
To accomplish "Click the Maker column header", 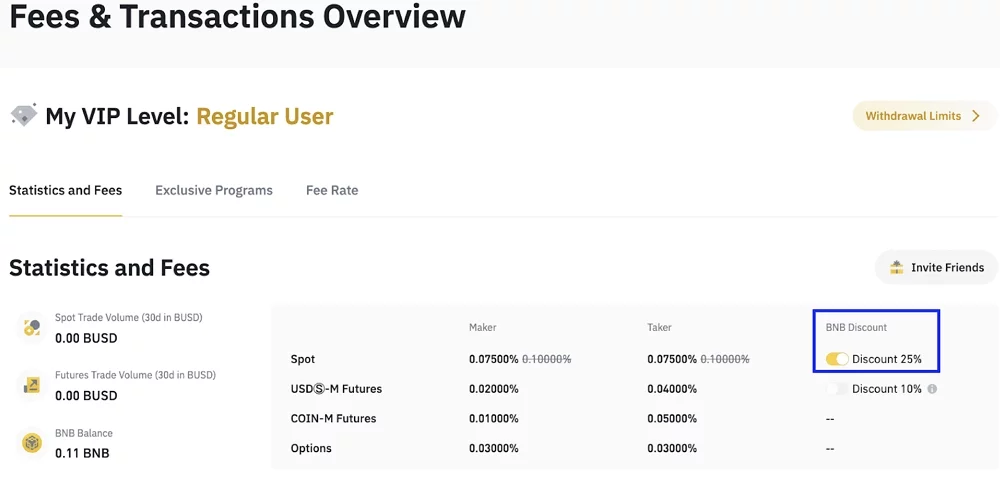I will click(482, 327).
